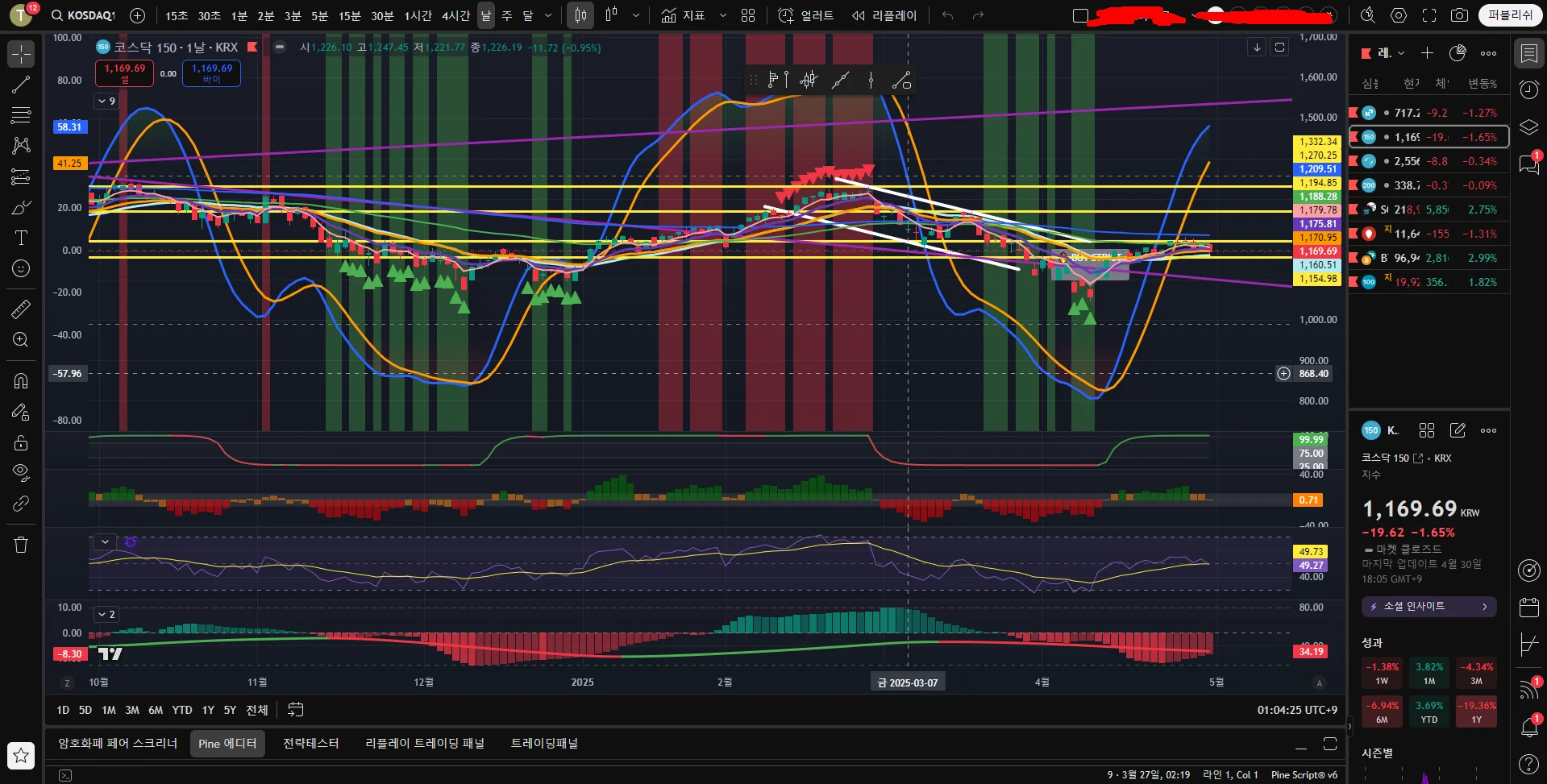Click the KOSDAQ symbol search field
Screen dimensions: 1547x784
pos(83,15)
